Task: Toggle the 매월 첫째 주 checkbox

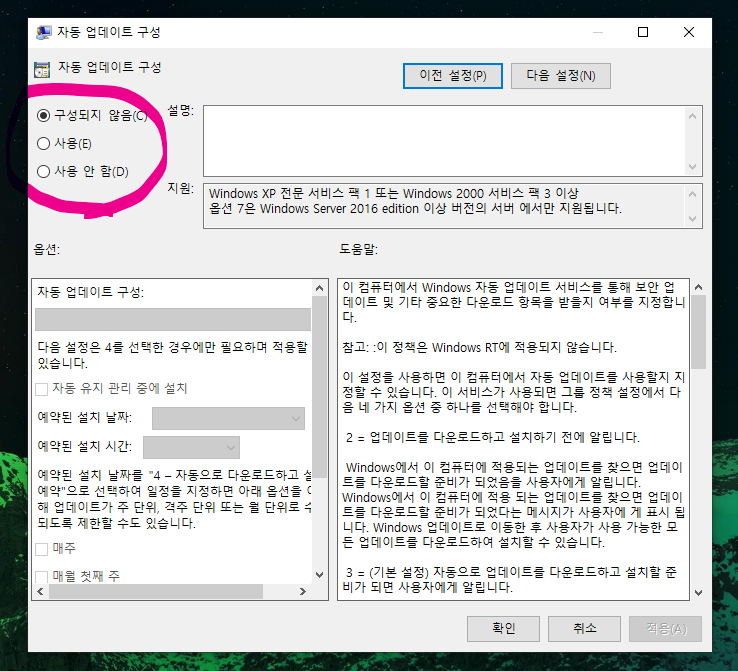Action: pyautogui.click(x=42, y=576)
